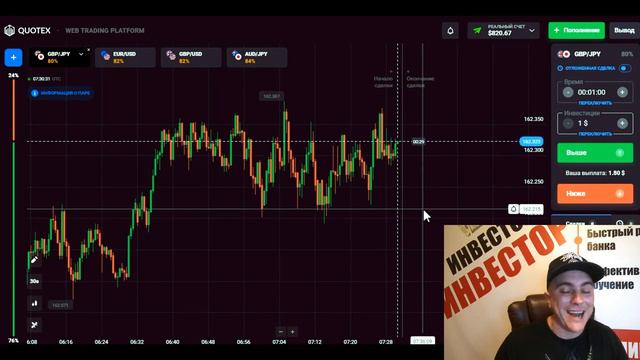Screen dimensions: 640x360
Task: Toggle the pending trade switch
Action: coord(624,68)
